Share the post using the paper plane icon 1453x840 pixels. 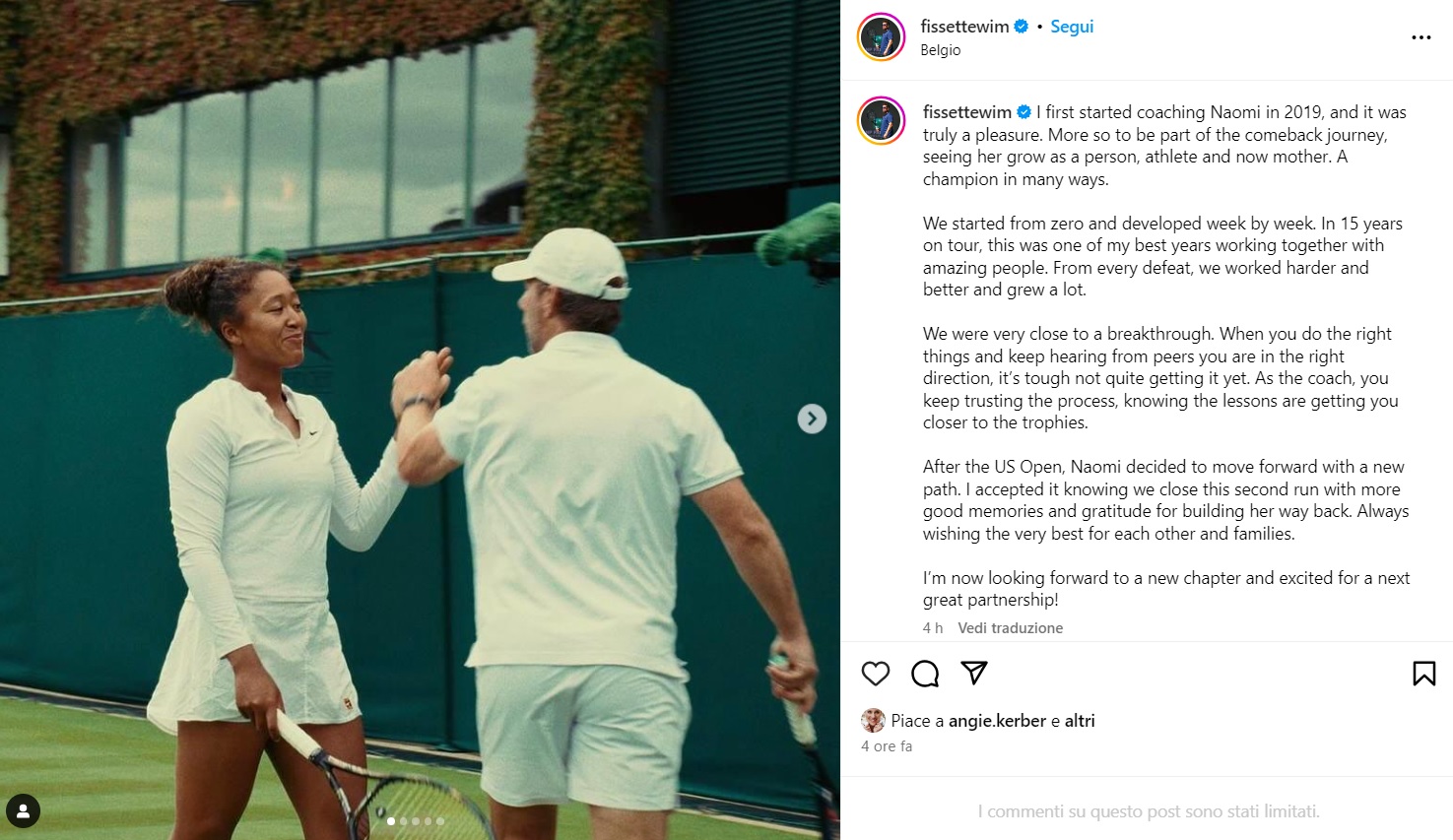[973, 674]
